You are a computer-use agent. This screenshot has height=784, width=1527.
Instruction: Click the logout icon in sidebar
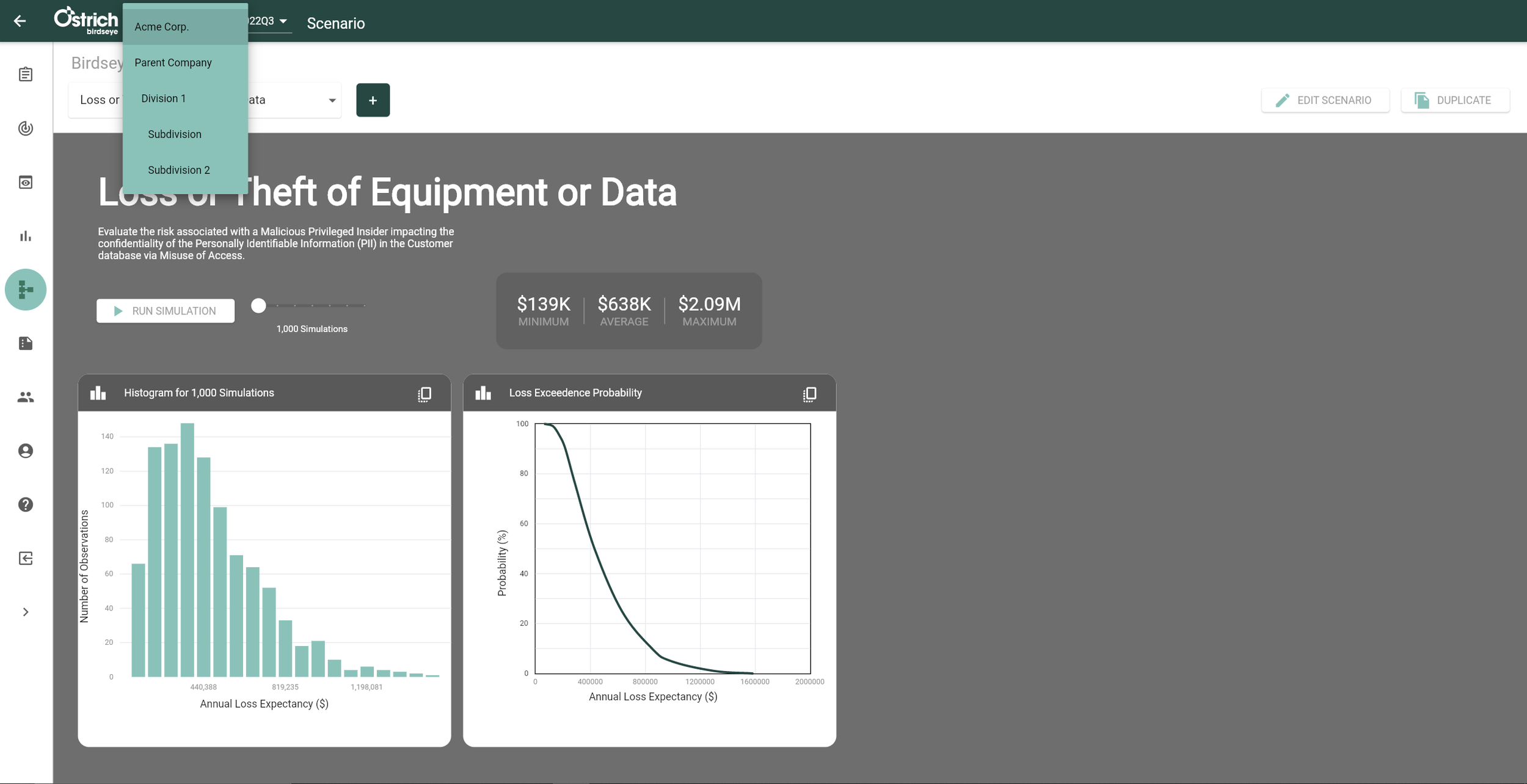click(x=26, y=558)
